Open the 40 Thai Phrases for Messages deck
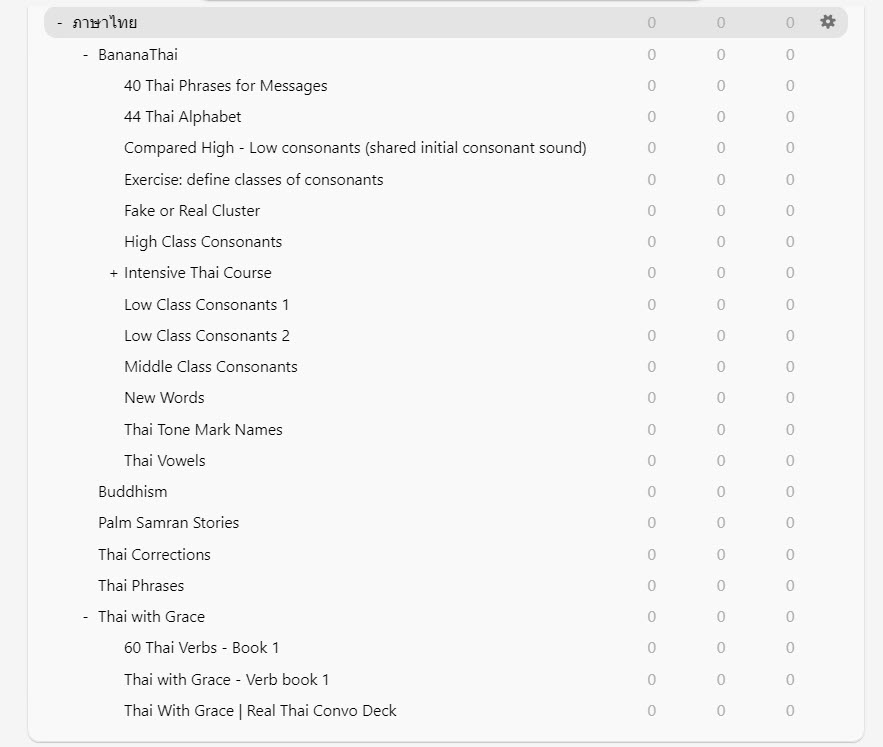This screenshot has height=747, width=883. [225, 86]
